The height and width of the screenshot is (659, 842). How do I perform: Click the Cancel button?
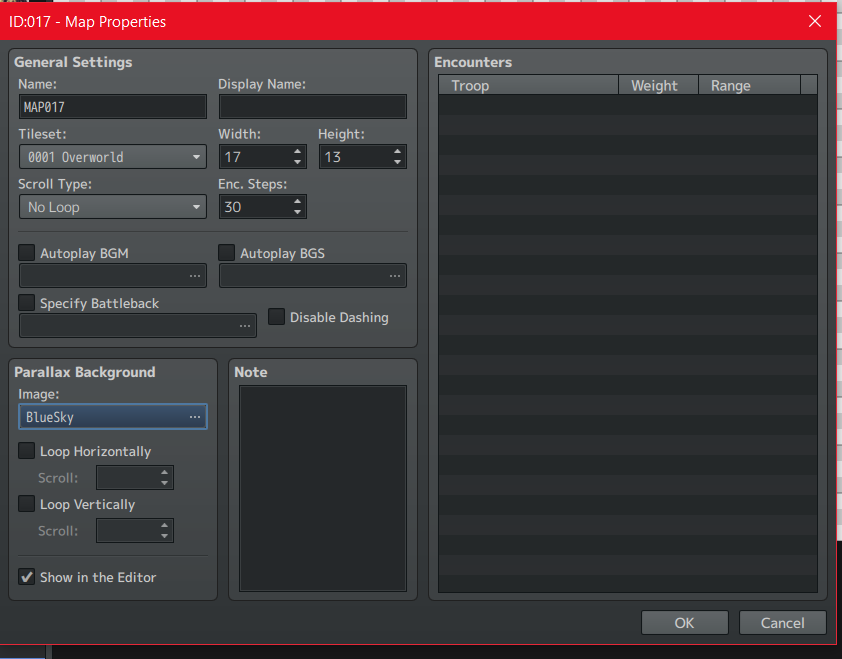click(x=782, y=622)
